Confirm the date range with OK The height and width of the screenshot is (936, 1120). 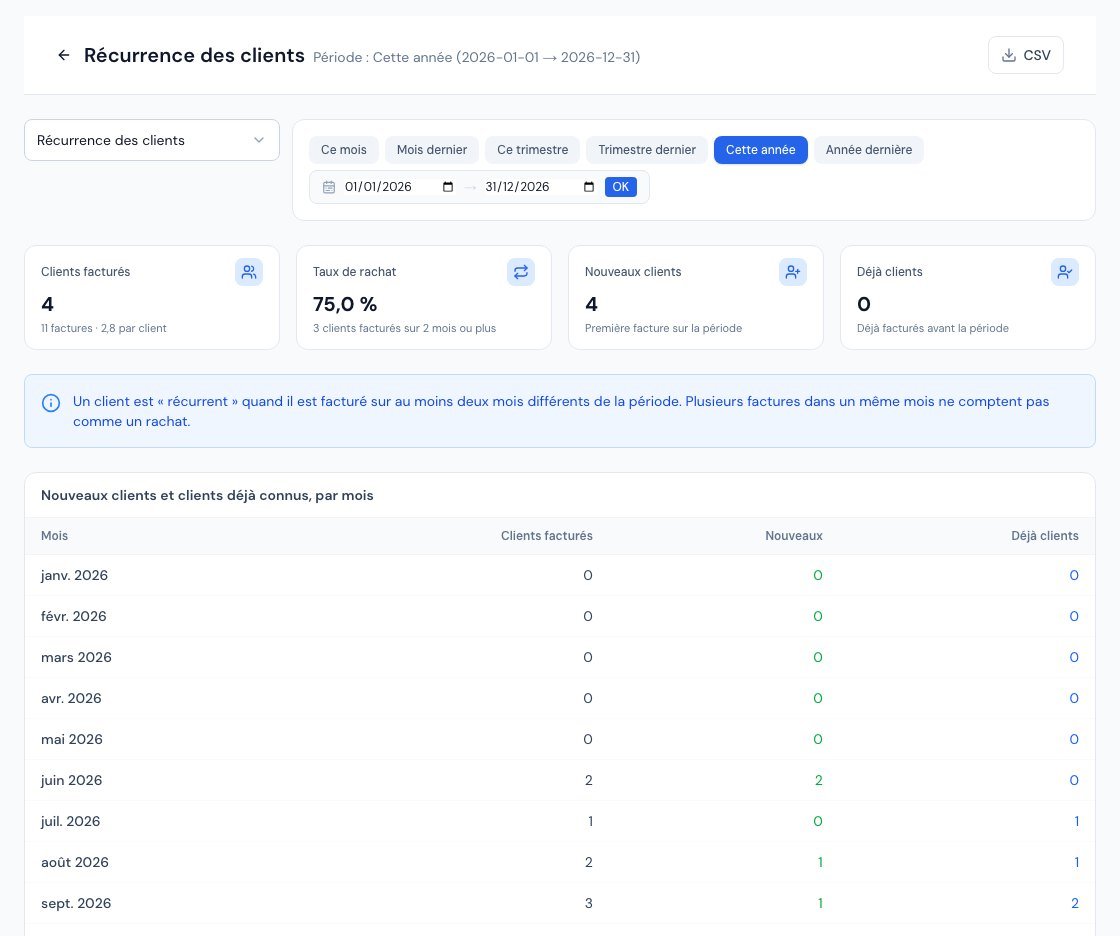pos(621,187)
